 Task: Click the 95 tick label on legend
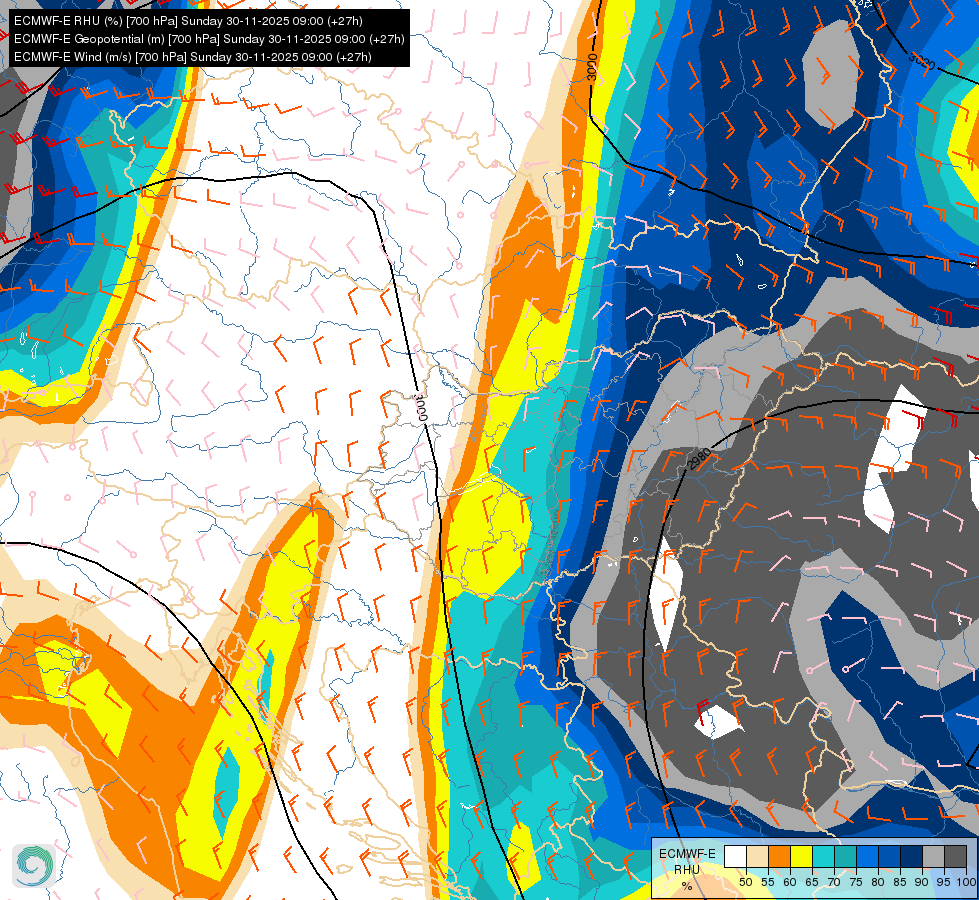click(943, 882)
